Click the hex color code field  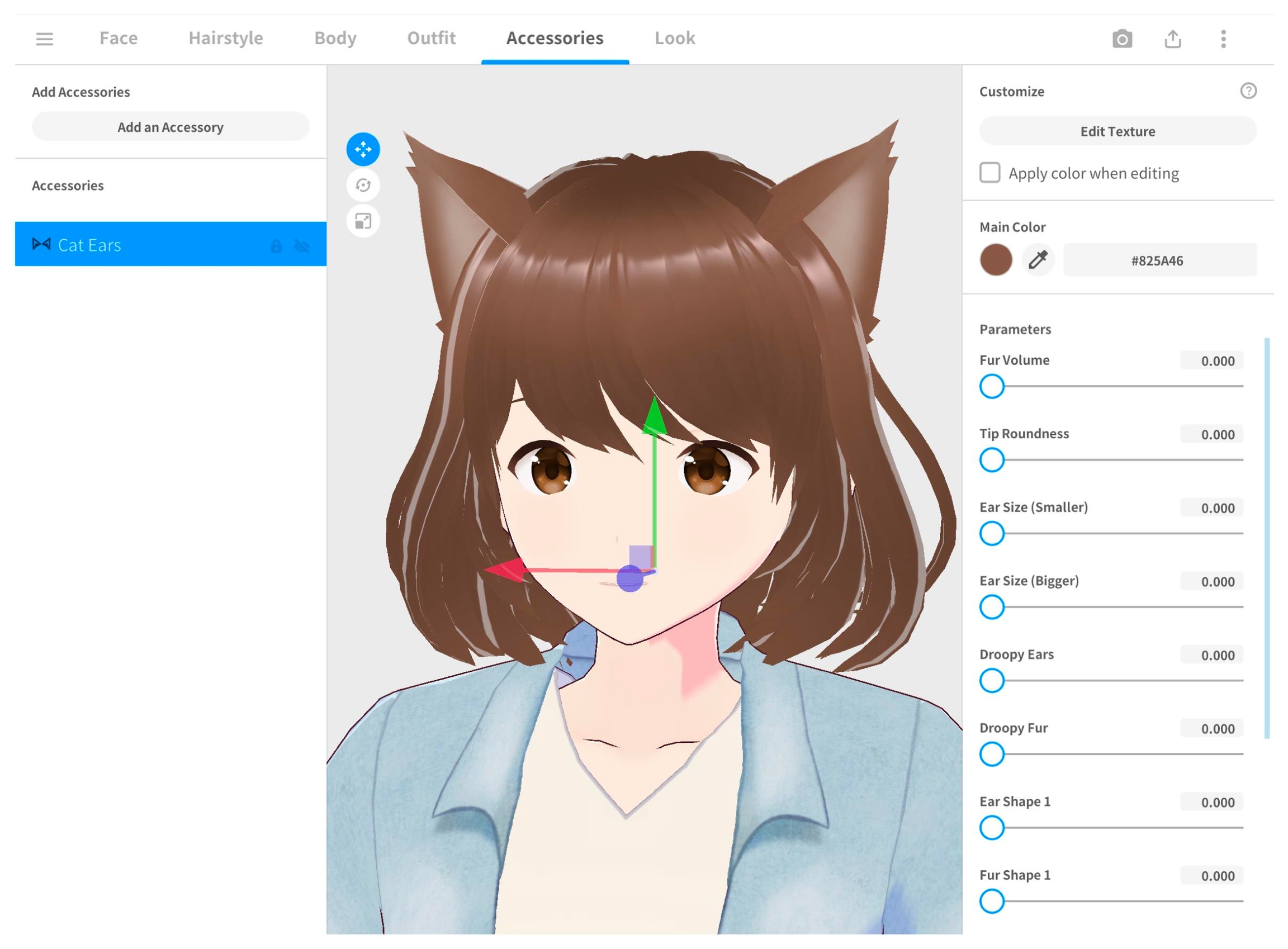pyautogui.click(x=1159, y=260)
